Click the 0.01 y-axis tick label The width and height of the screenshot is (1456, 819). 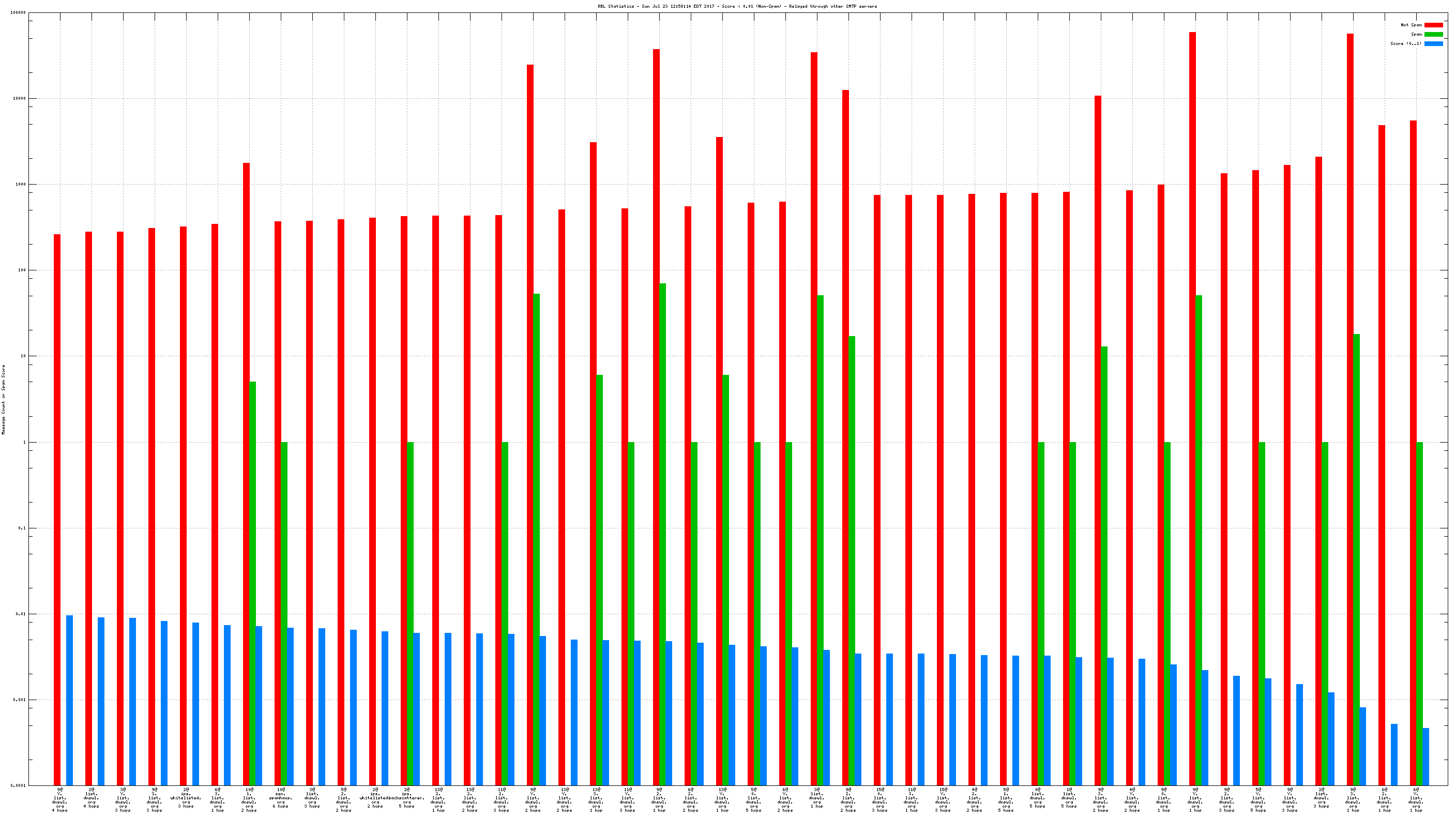[20, 614]
